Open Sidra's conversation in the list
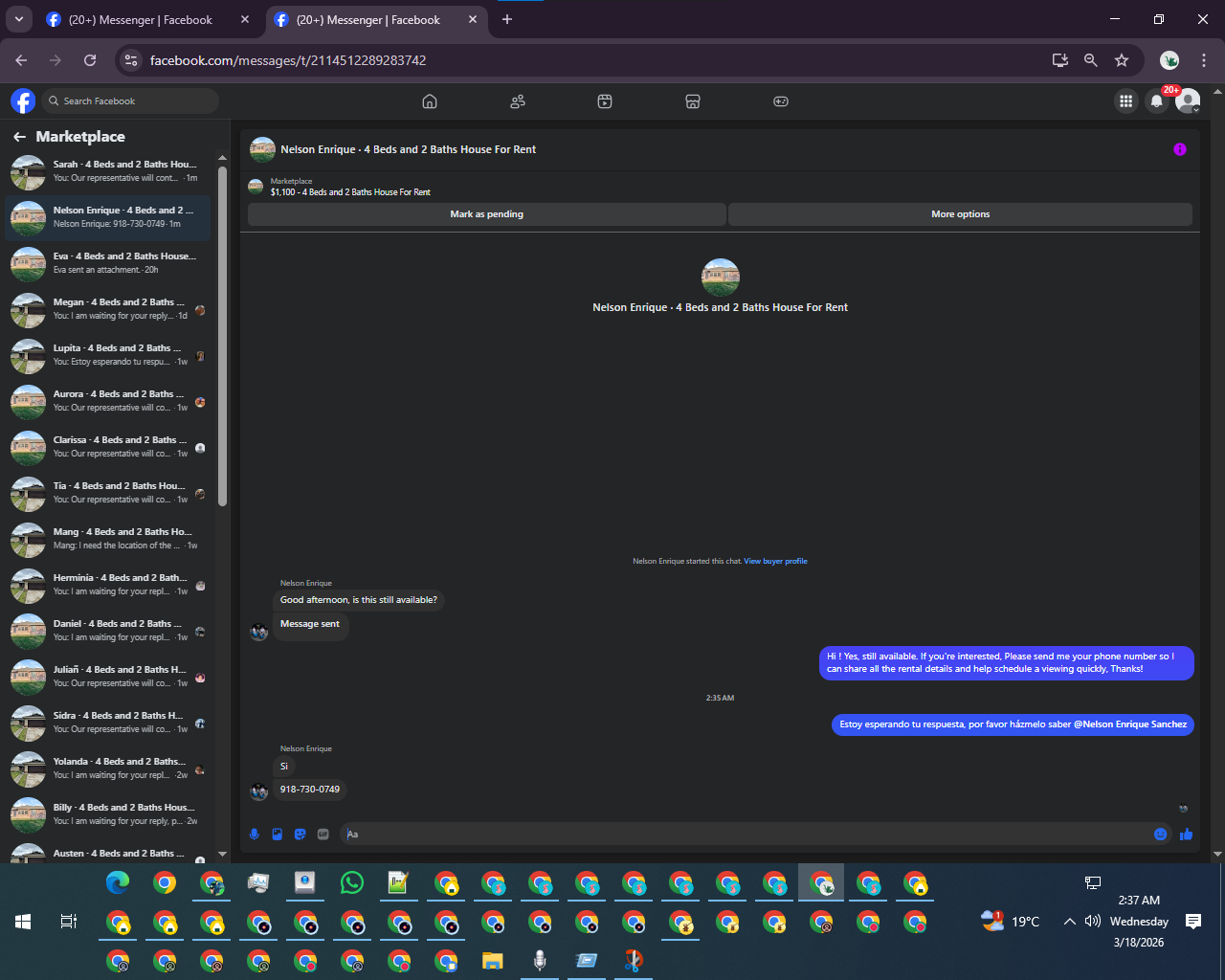1225x980 pixels. tap(107, 724)
